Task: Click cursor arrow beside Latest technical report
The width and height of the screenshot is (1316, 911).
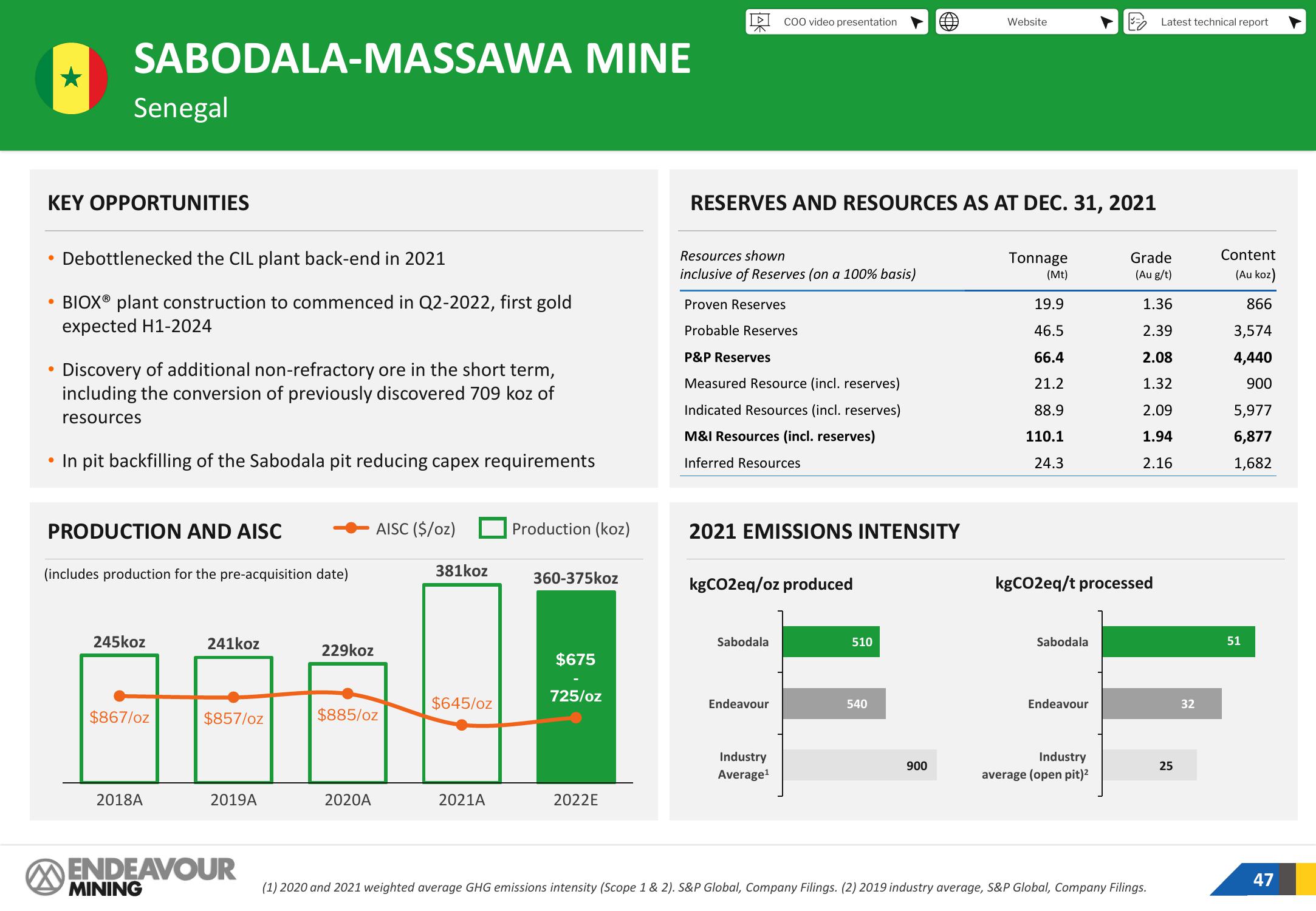Action: [1294, 23]
